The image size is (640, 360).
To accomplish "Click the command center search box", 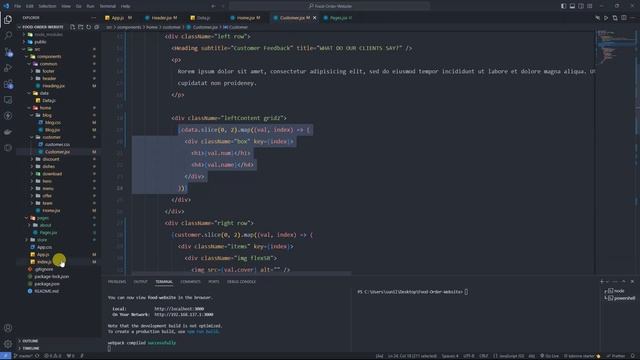I will tap(330, 6).
